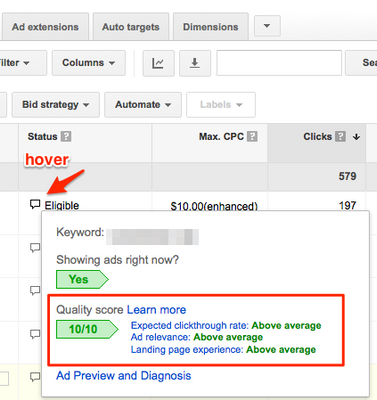This screenshot has height=400, width=377.
Task: Click the help icon beside Max. CPC
Action: click(x=252, y=136)
